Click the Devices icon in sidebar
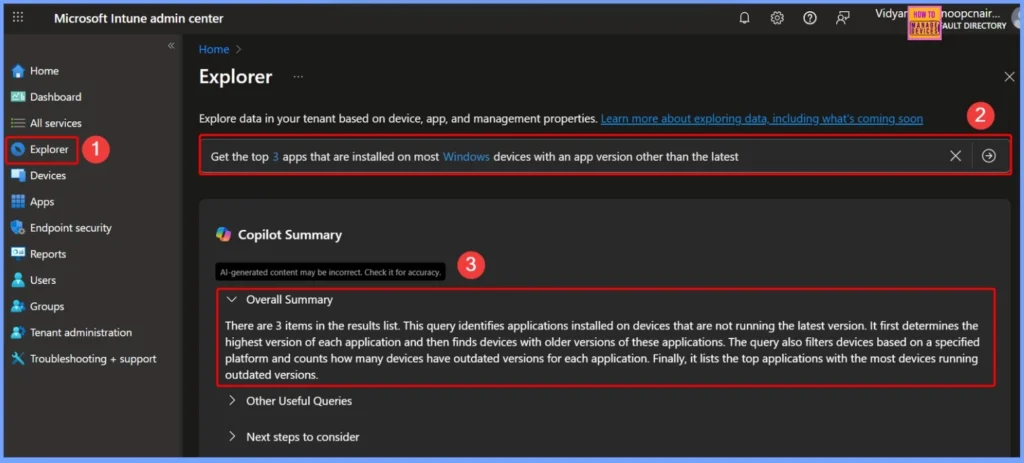 tap(18, 176)
